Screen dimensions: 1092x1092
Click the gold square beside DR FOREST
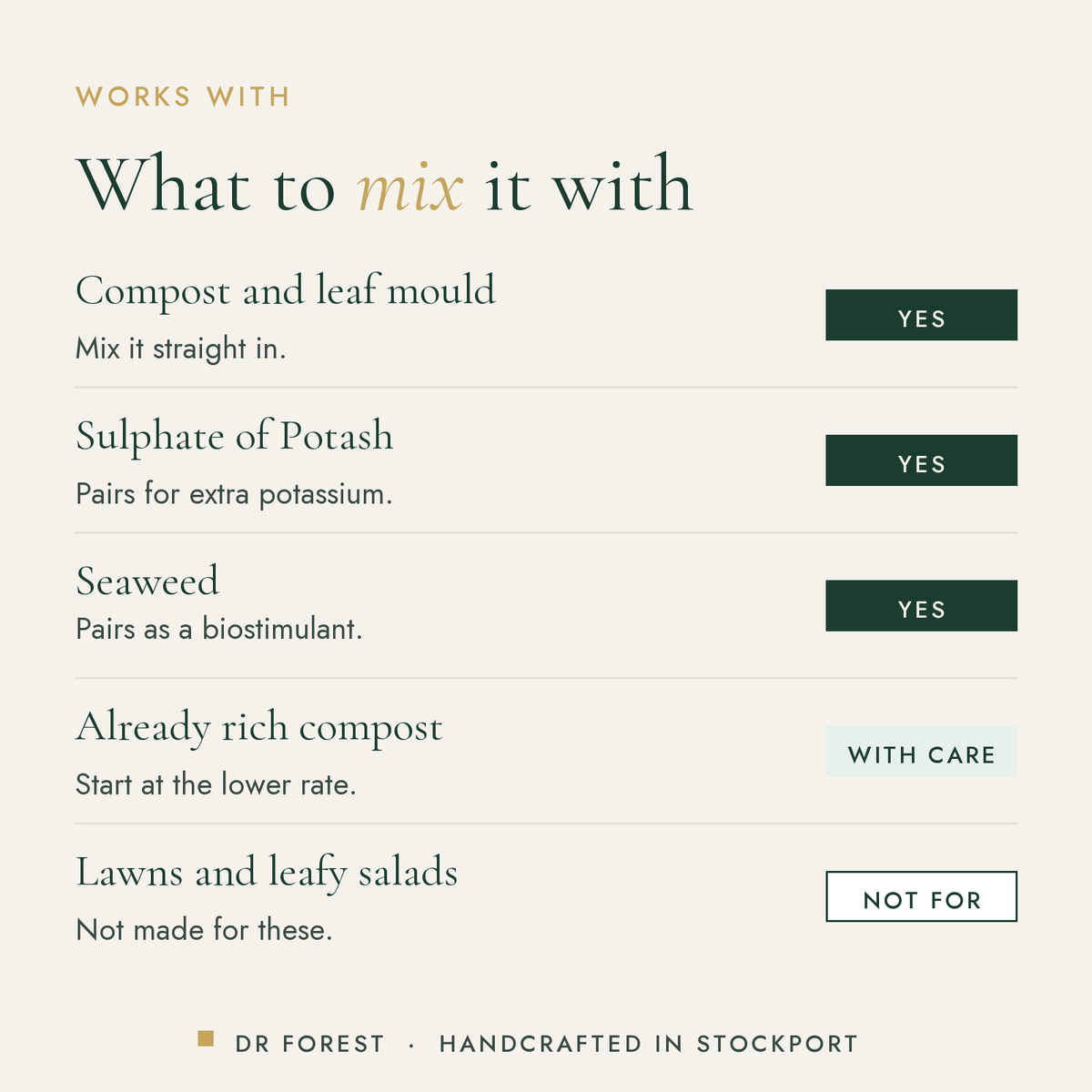click(206, 1038)
